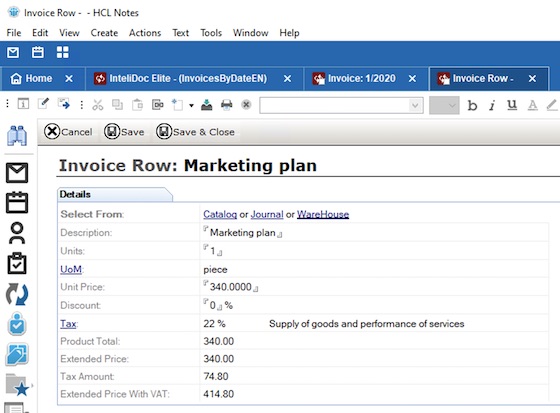Open the Actions menu
This screenshot has width=560, height=413.
click(x=145, y=33)
